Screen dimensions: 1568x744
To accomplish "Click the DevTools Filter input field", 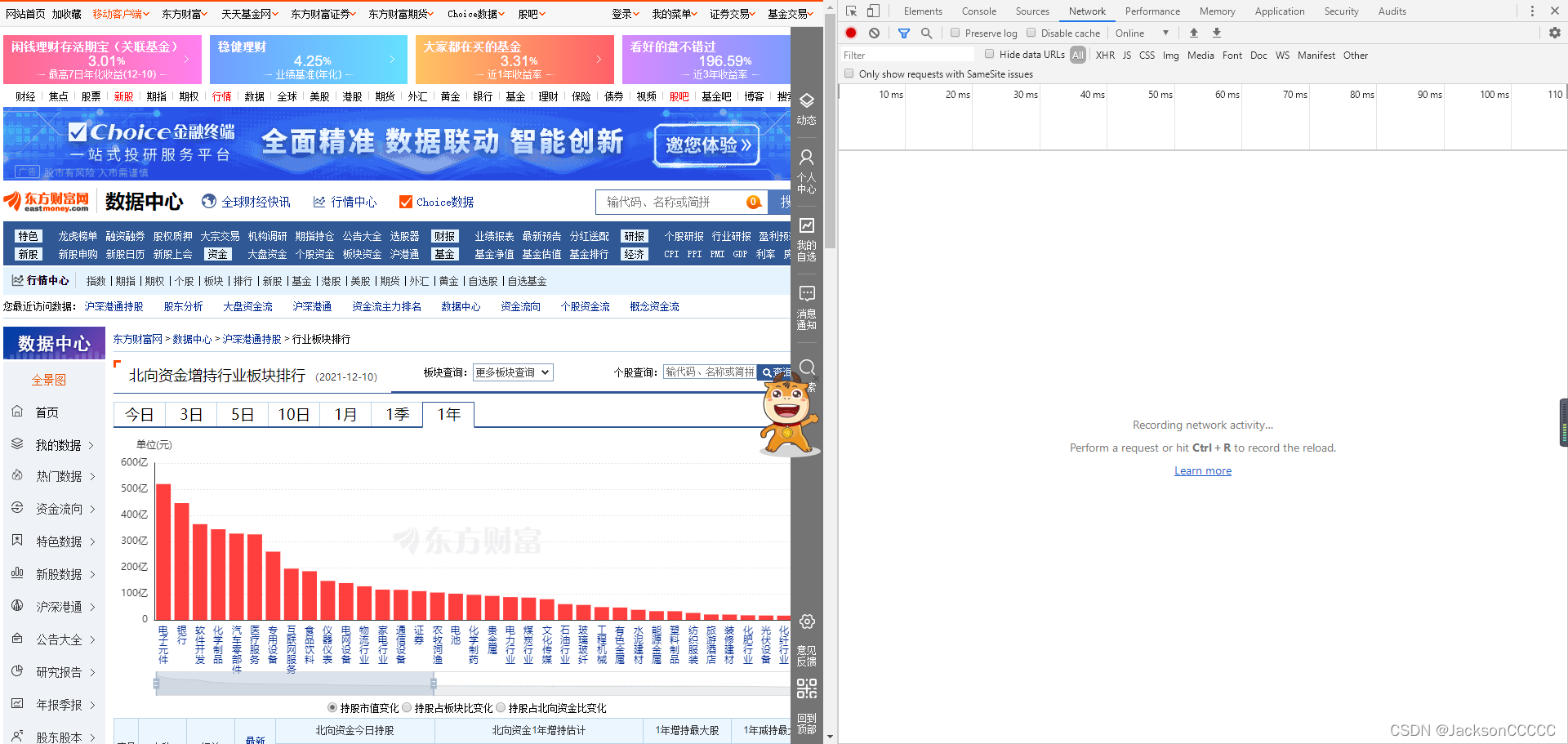I will pos(907,55).
